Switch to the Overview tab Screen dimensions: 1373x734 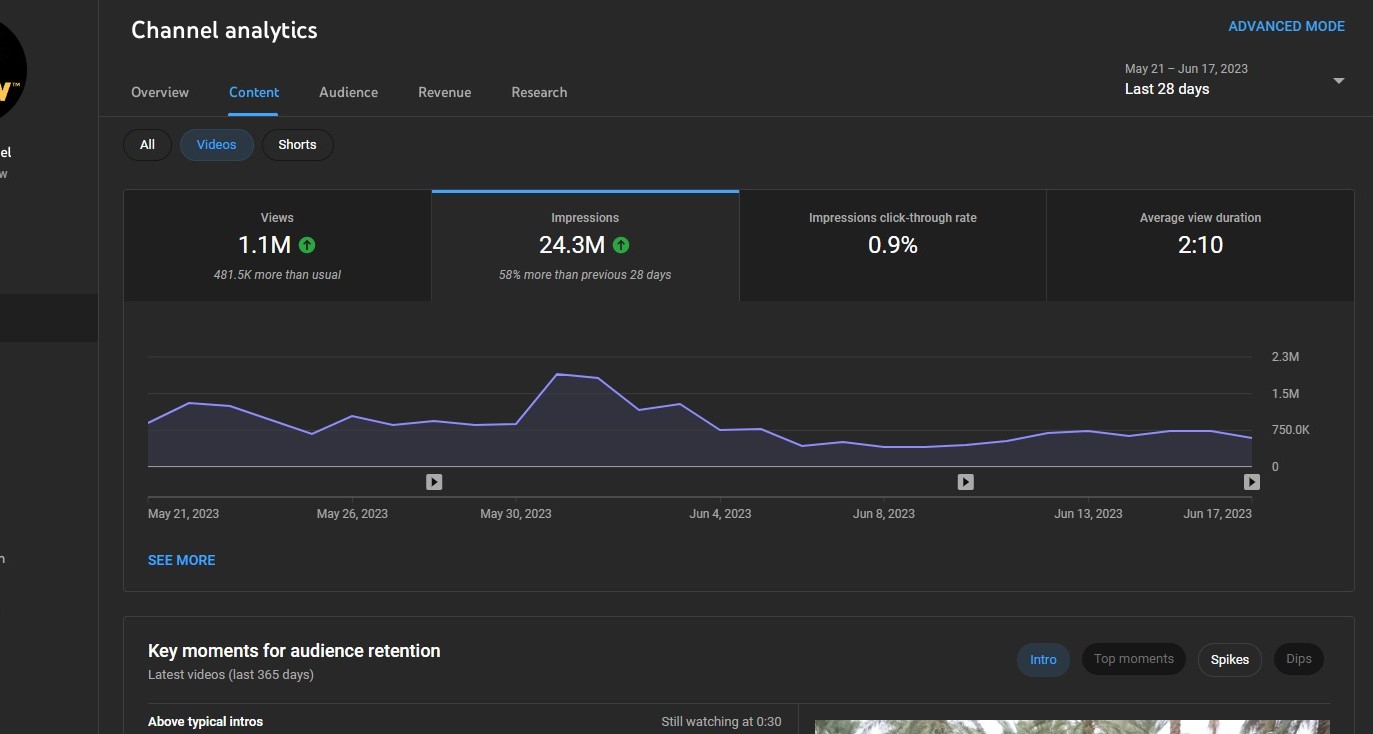pos(160,92)
